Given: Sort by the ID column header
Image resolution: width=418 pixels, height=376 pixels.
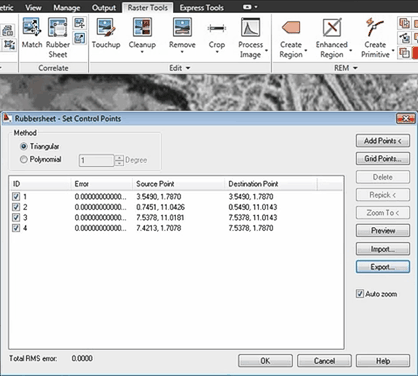Looking at the screenshot, I should 40,184.
